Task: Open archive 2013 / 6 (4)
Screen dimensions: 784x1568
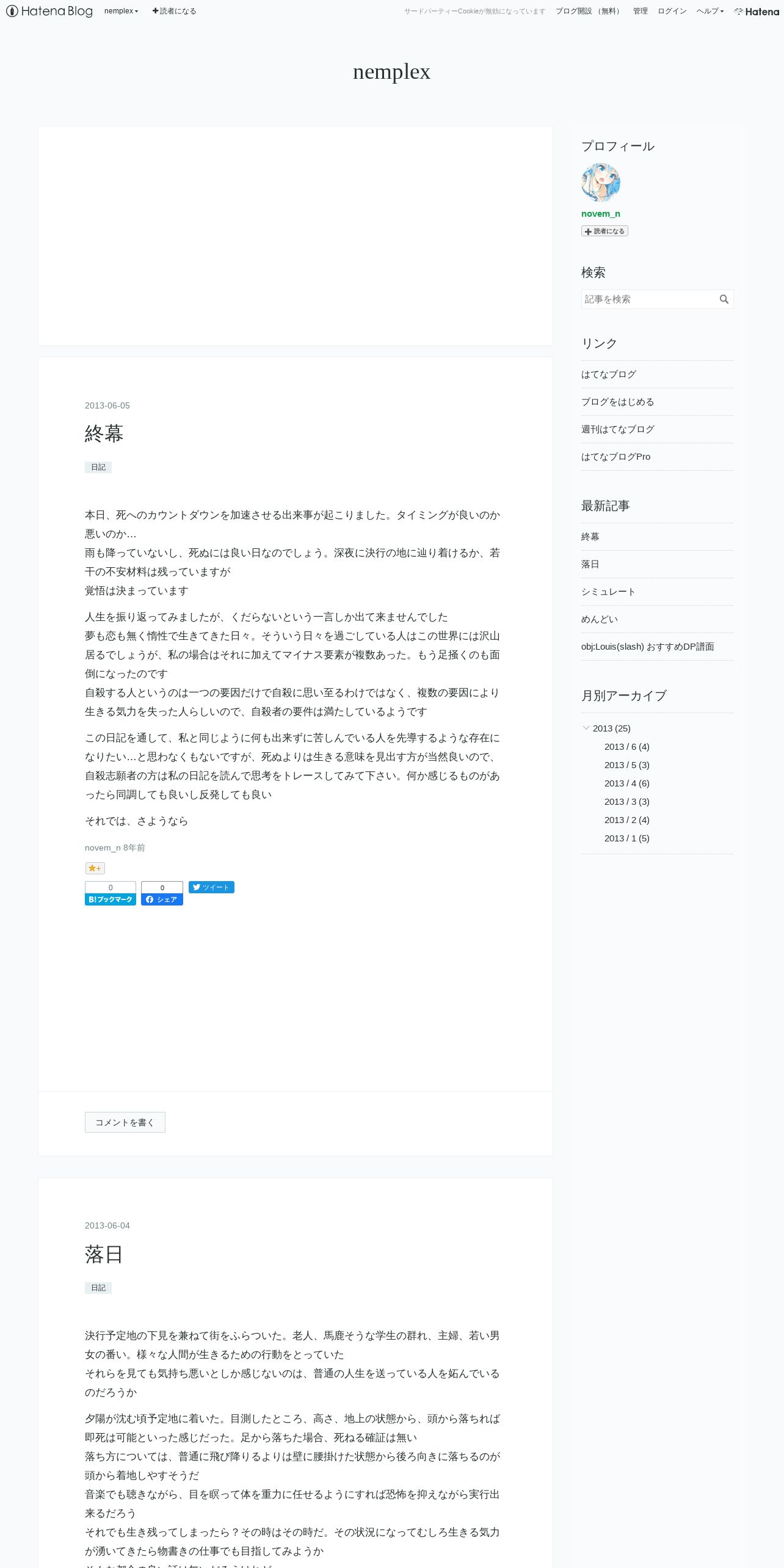Action: [626, 747]
